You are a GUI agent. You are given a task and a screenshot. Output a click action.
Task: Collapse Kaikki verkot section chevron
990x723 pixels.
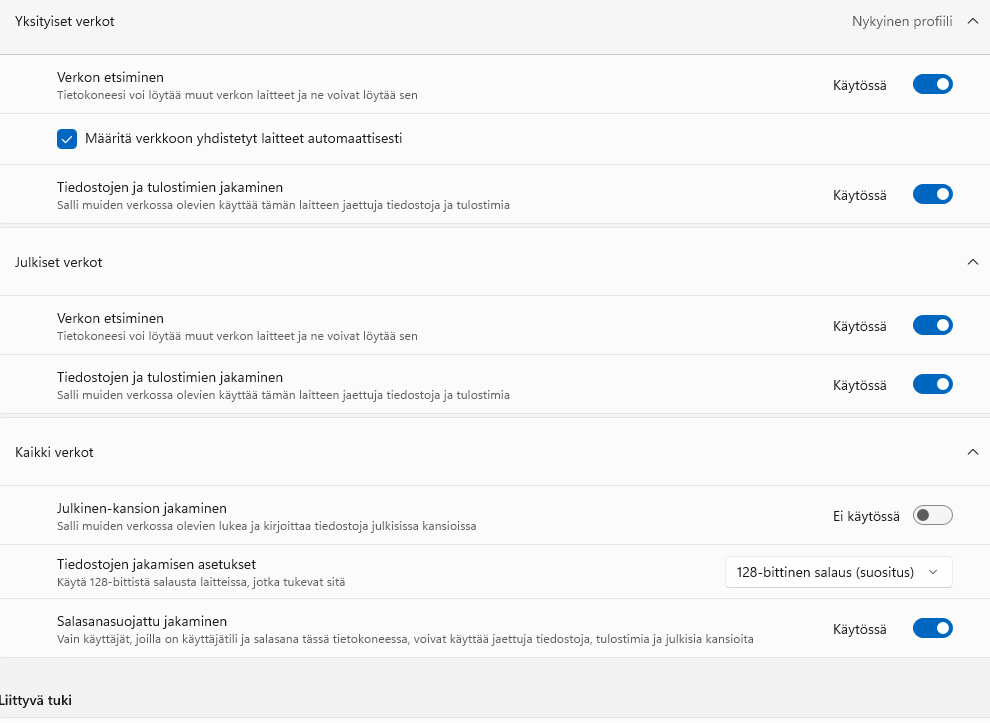coord(973,452)
